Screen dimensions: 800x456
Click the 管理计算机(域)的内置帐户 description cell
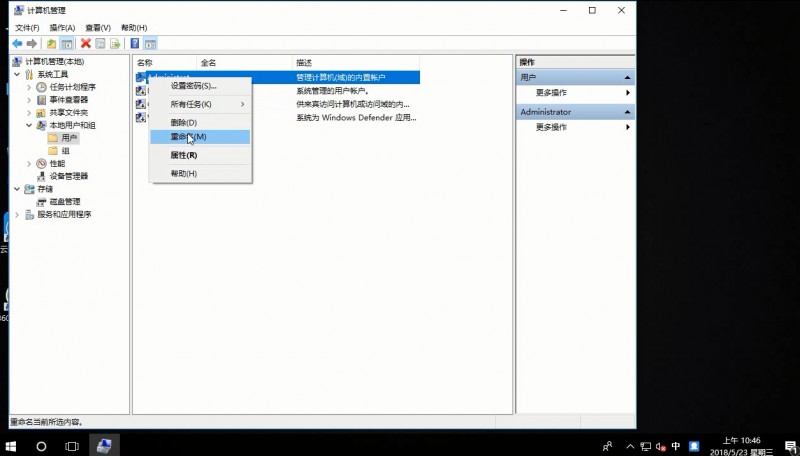point(341,78)
